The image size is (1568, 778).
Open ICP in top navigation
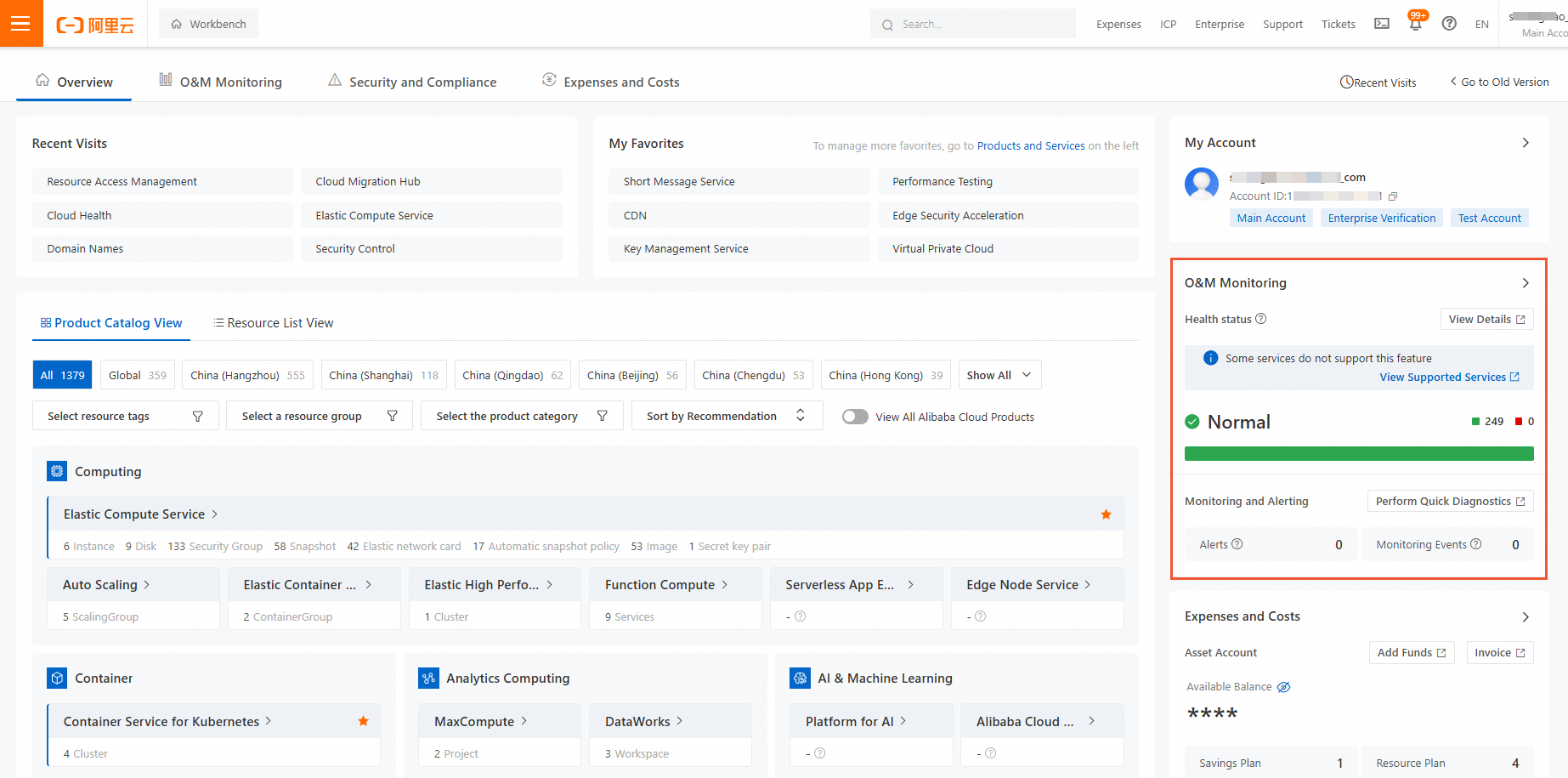pos(1169,24)
